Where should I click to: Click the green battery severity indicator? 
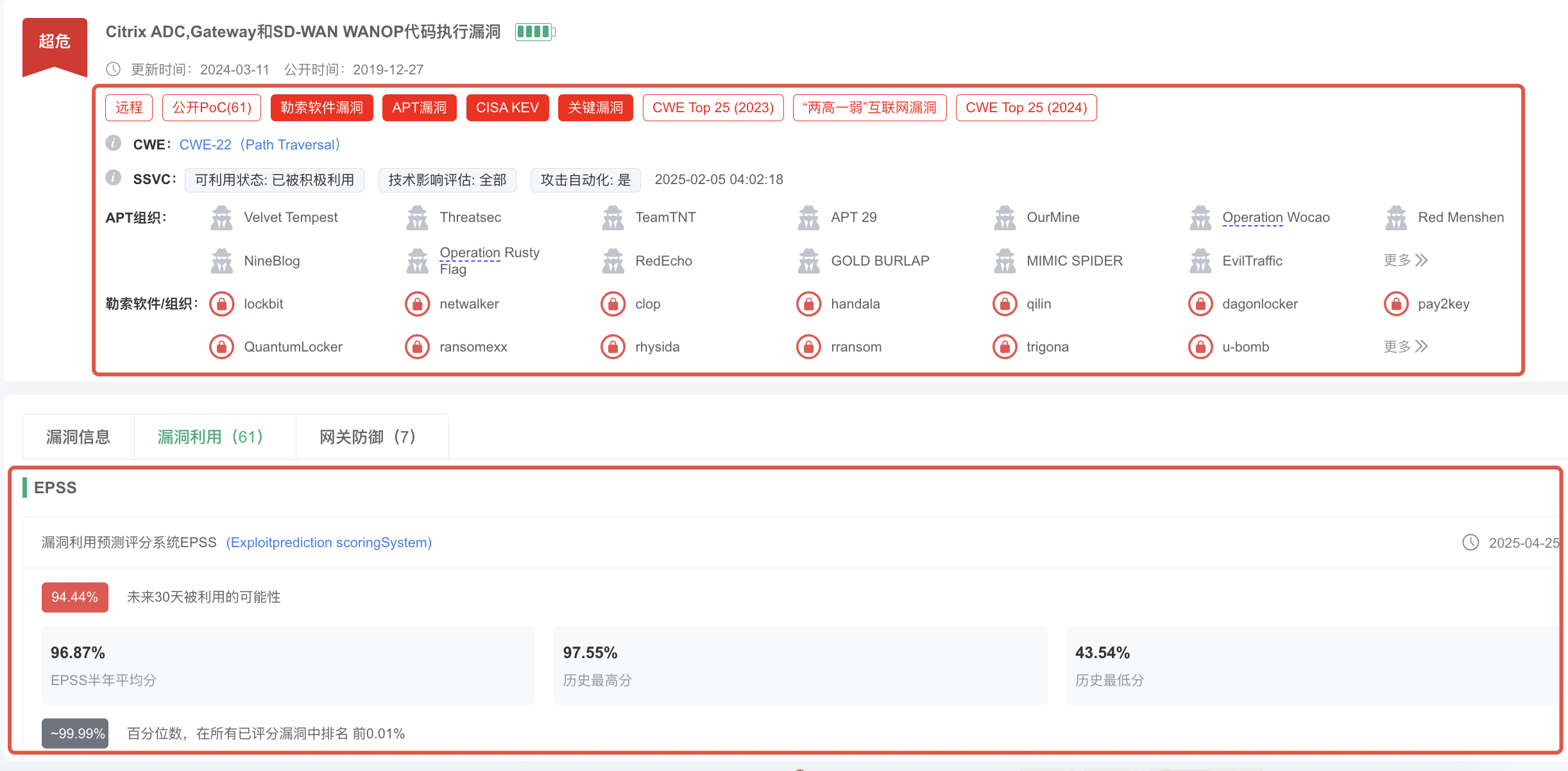535,31
